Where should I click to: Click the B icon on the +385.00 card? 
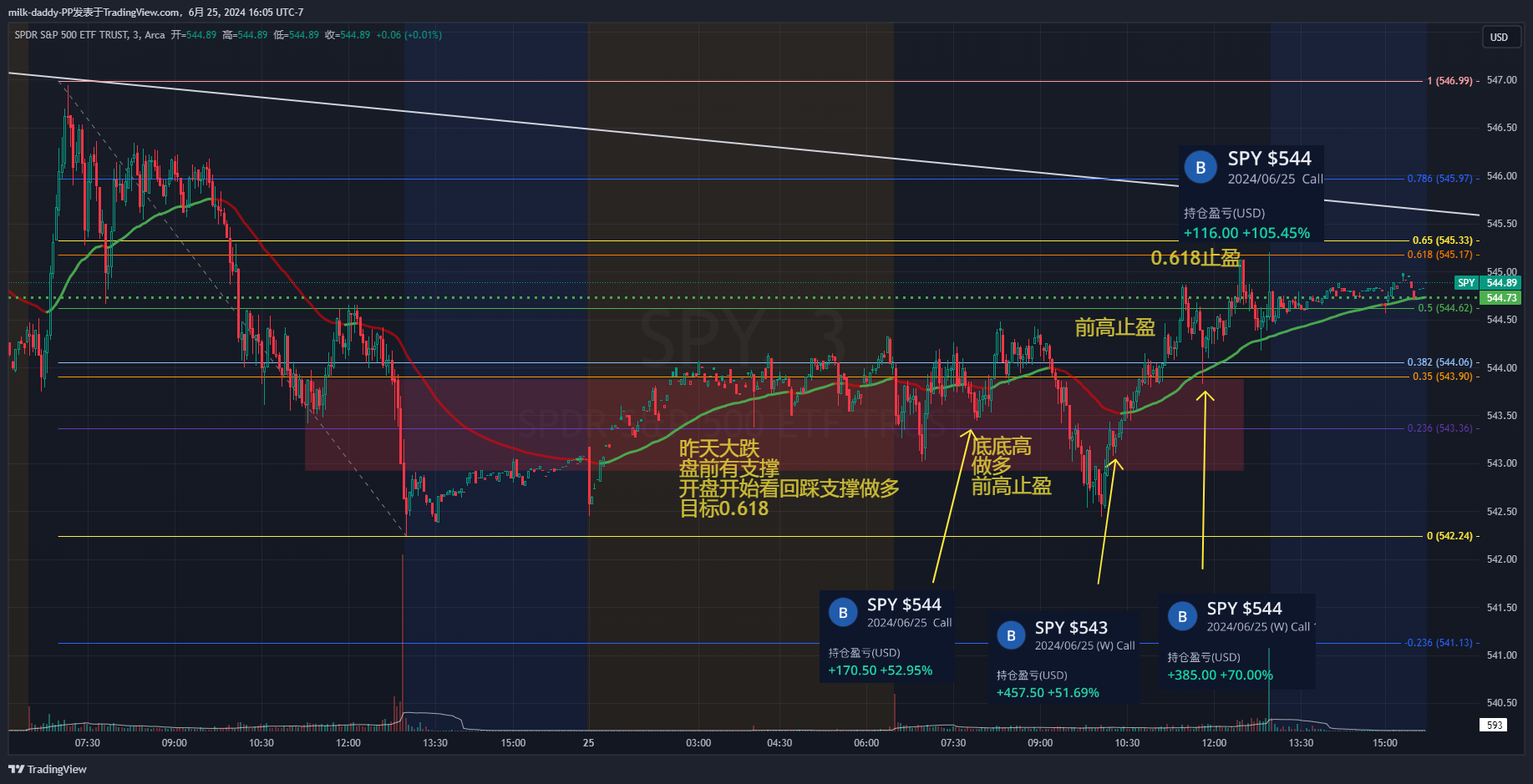tap(1182, 617)
